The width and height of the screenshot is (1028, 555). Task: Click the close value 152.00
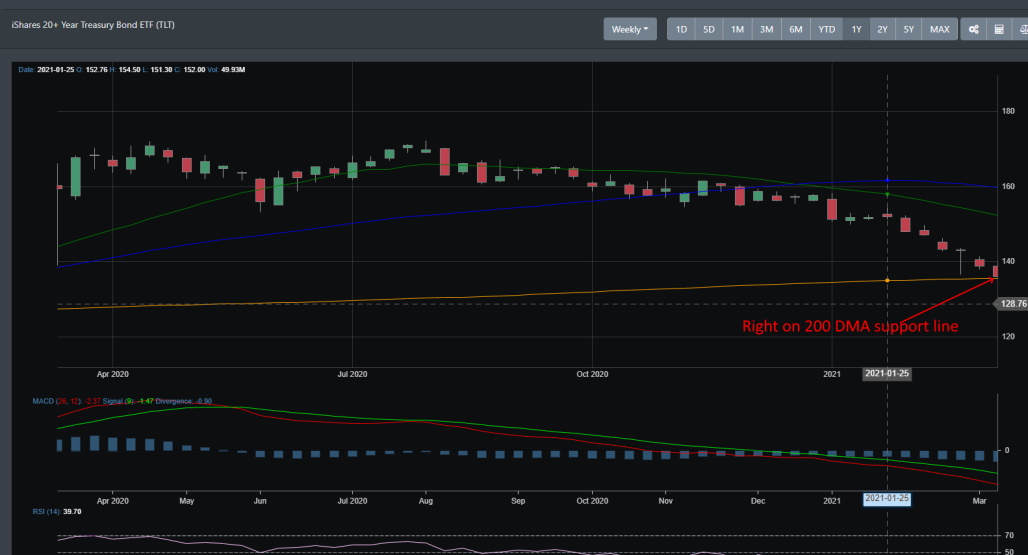click(194, 69)
